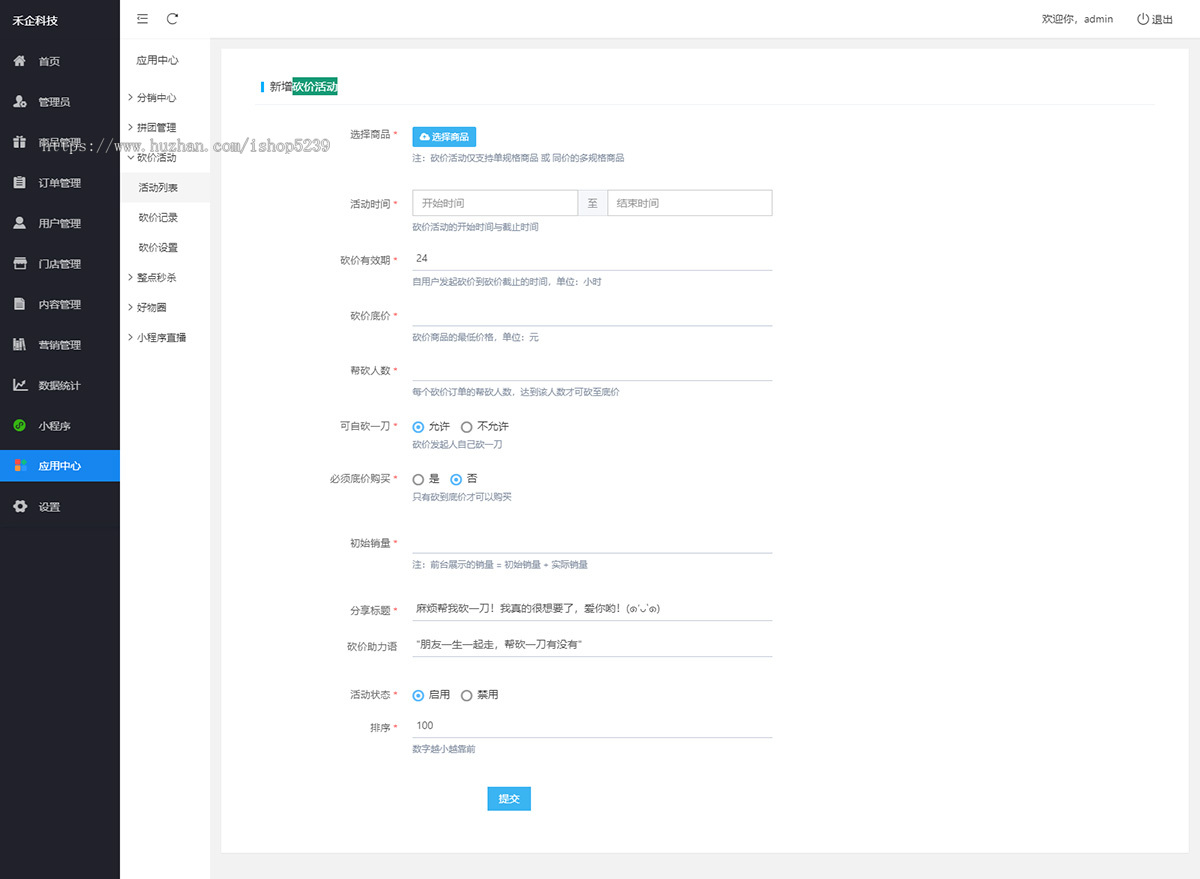The image size is (1200, 879).
Task: Click the document icon beside 内容管理
Action: (x=19, y=304)
